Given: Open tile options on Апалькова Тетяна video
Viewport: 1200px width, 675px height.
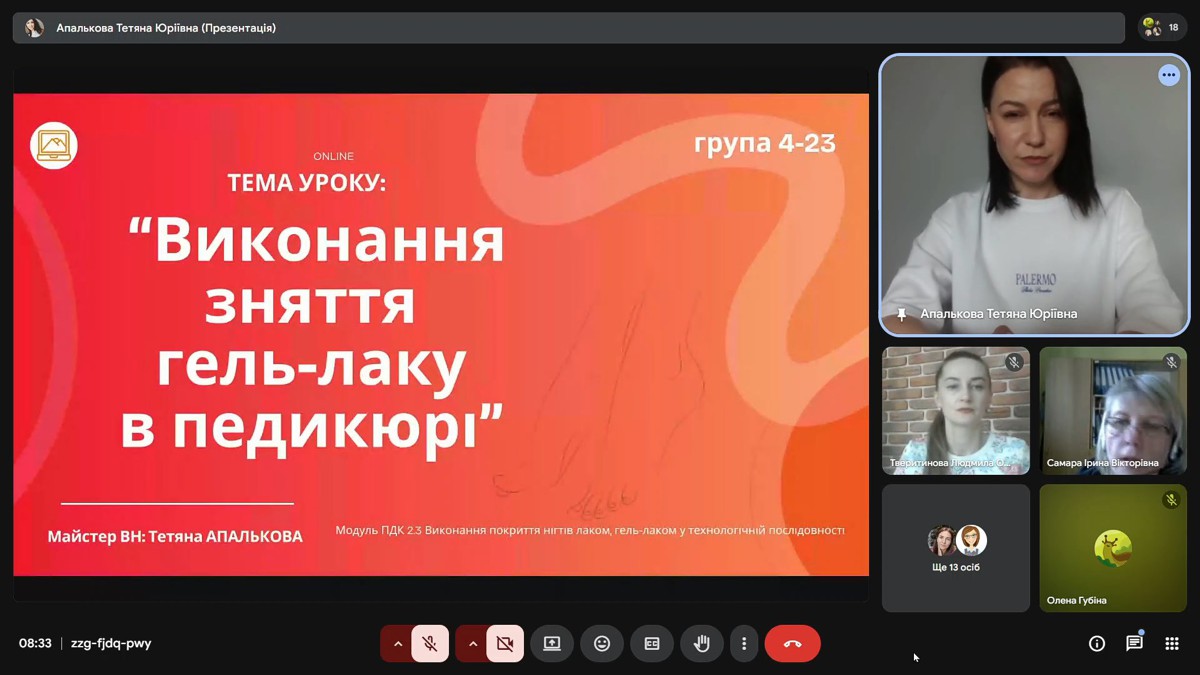Looking at the screenshot, I should (1169, 75).
